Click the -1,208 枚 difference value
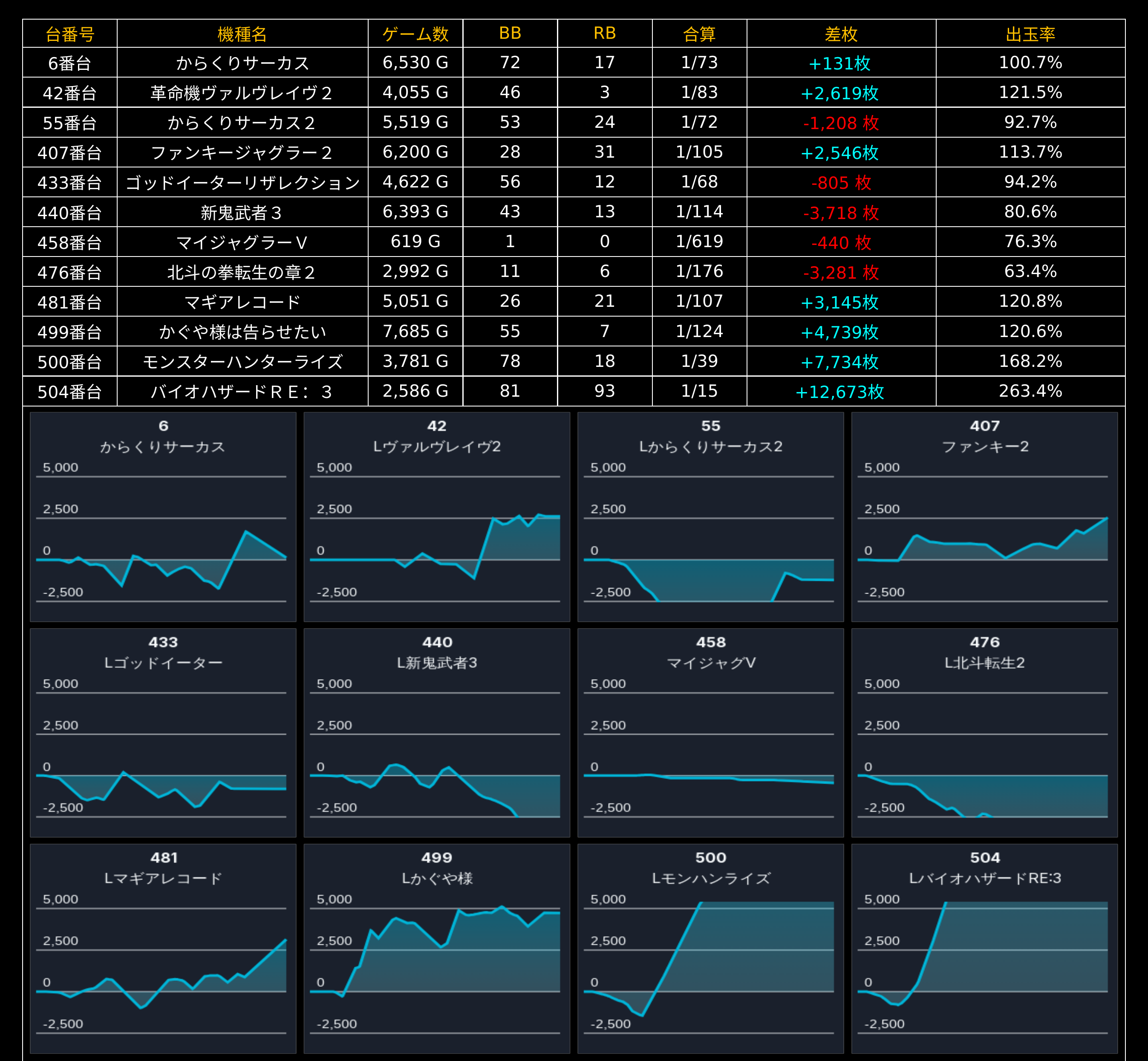Screen dimensions: 1148x1061 pyautogui.click(x=841, y=122)
